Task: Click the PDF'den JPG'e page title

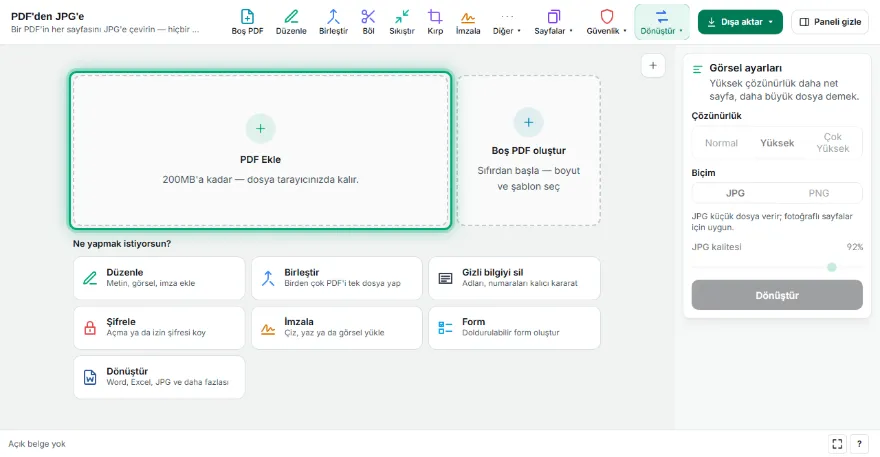Action: click(48, 16)
